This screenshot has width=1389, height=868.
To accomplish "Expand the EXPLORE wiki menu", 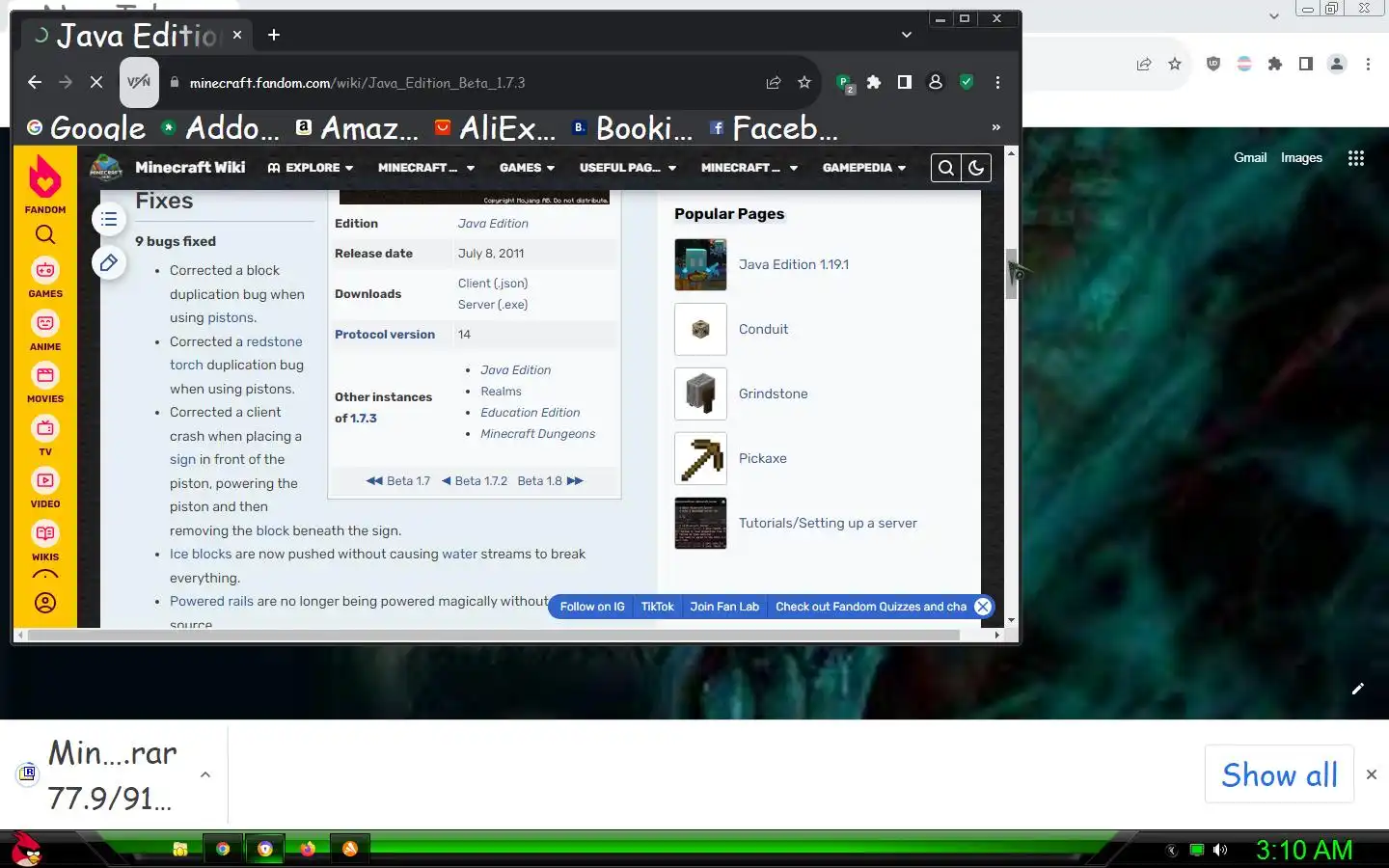I will 311,168.
